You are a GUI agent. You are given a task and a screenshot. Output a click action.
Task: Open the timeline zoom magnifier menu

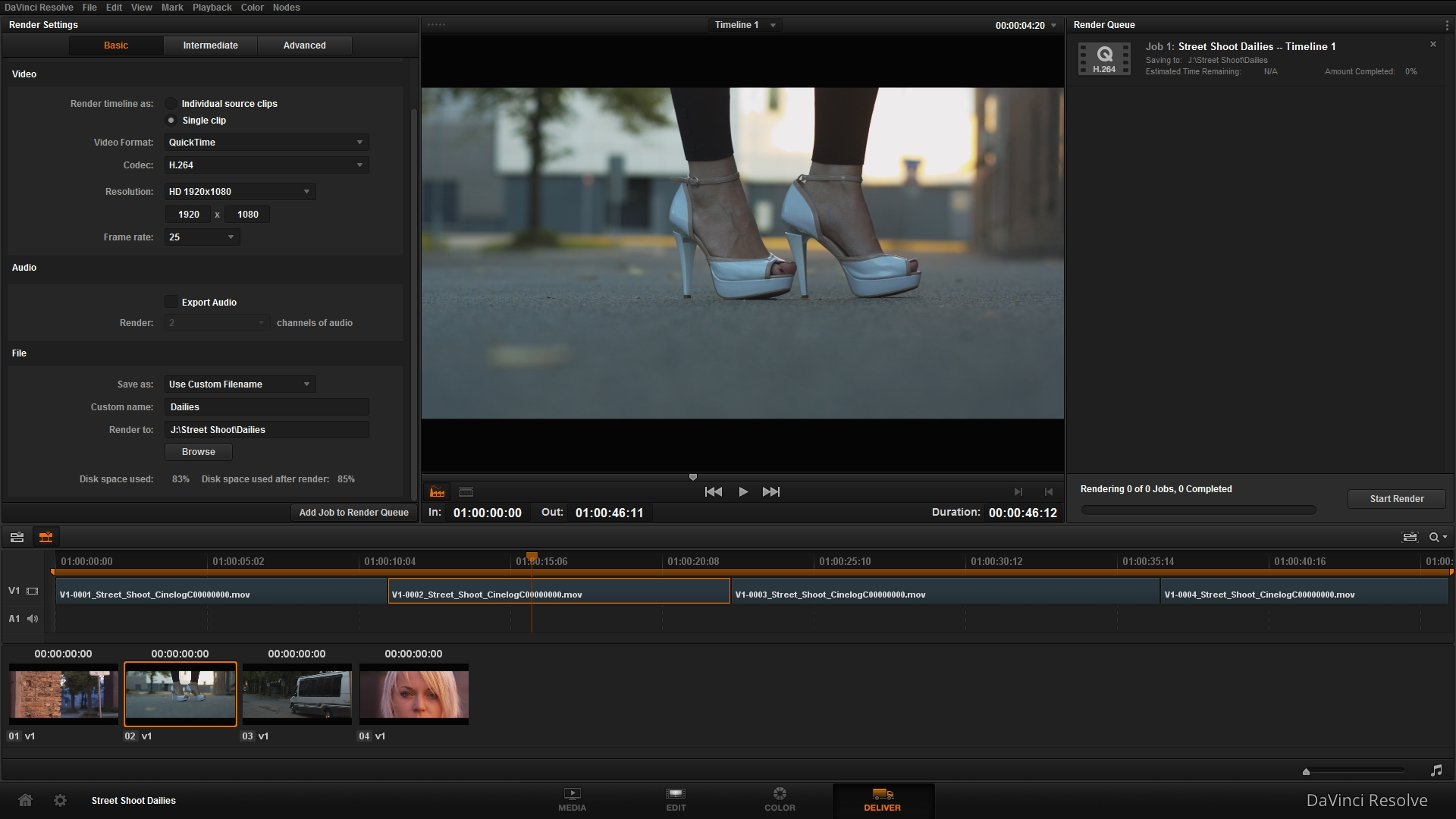(x=1438, y=537)
